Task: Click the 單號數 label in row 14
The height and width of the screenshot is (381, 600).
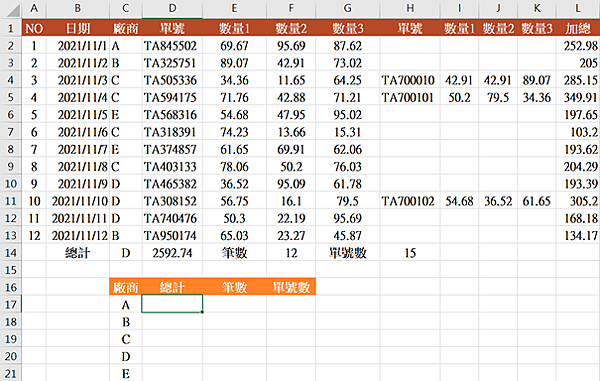Action: pos(347,252)
